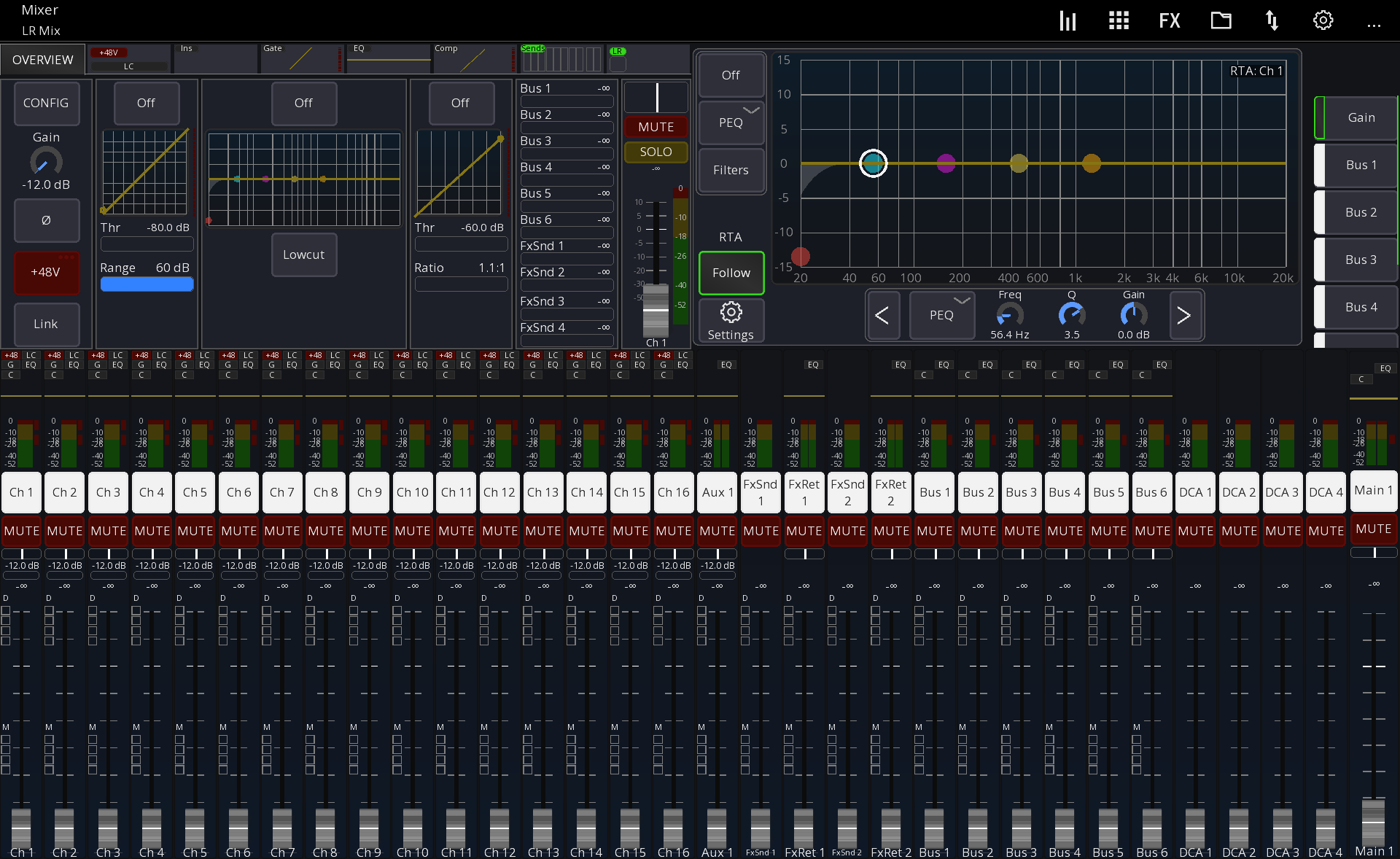Toggle the phase invert button

pyautogui.click(x=46, y=220)
